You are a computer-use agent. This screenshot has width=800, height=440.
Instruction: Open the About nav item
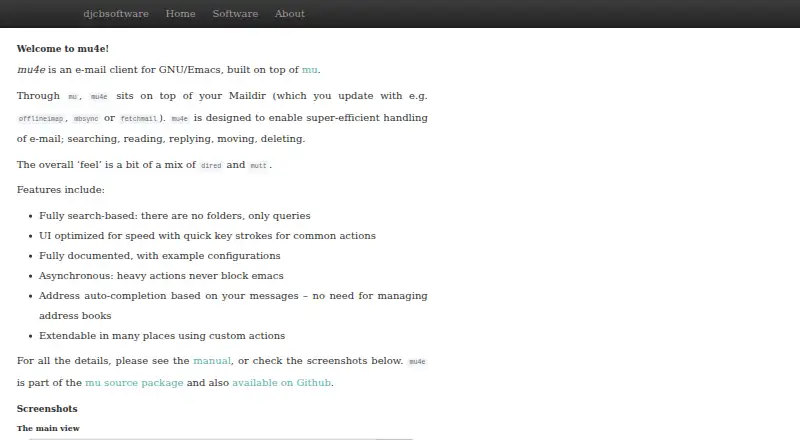pyautogui.click(x=290, y=14)
